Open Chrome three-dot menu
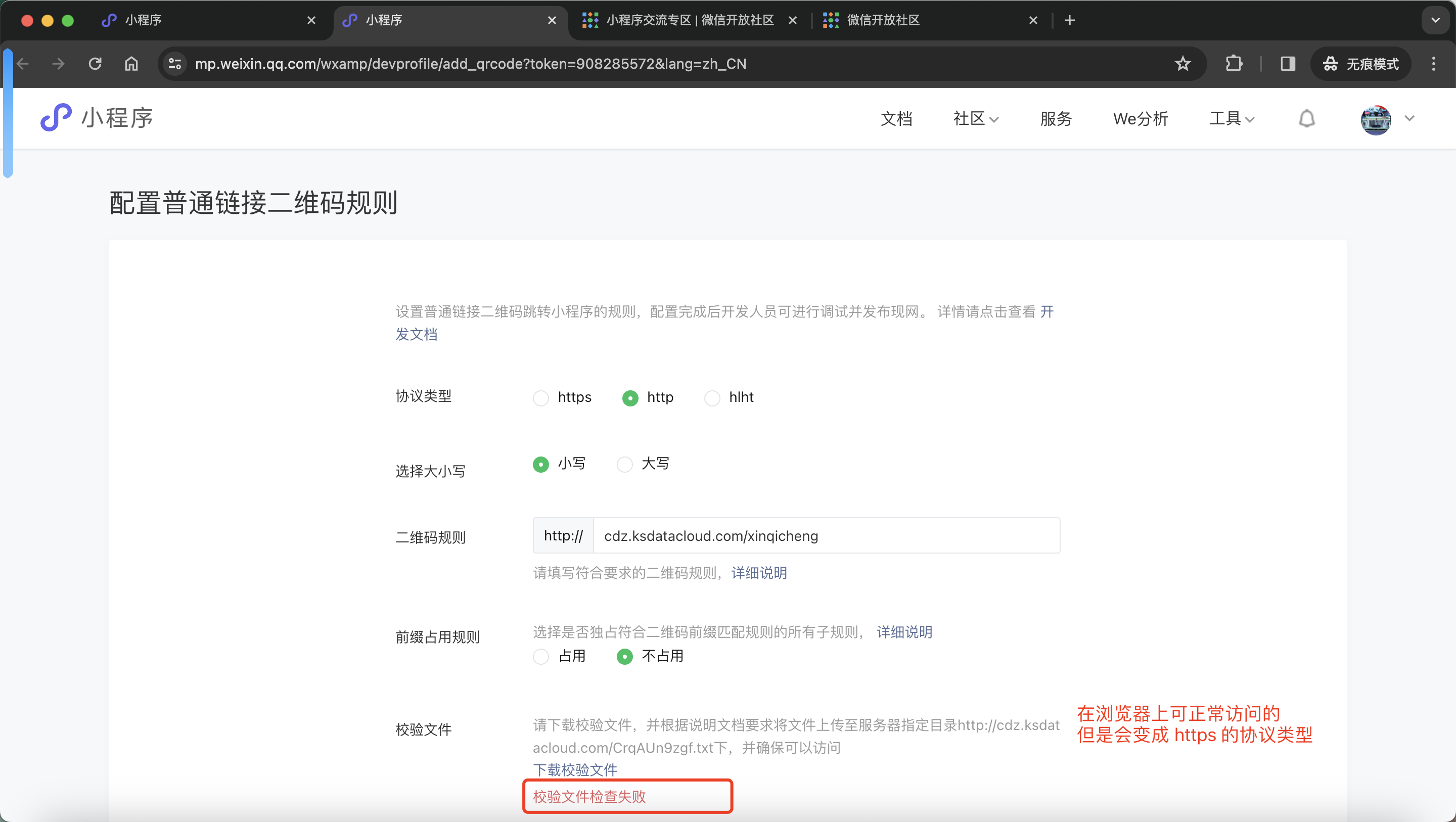 [1433, 64]
